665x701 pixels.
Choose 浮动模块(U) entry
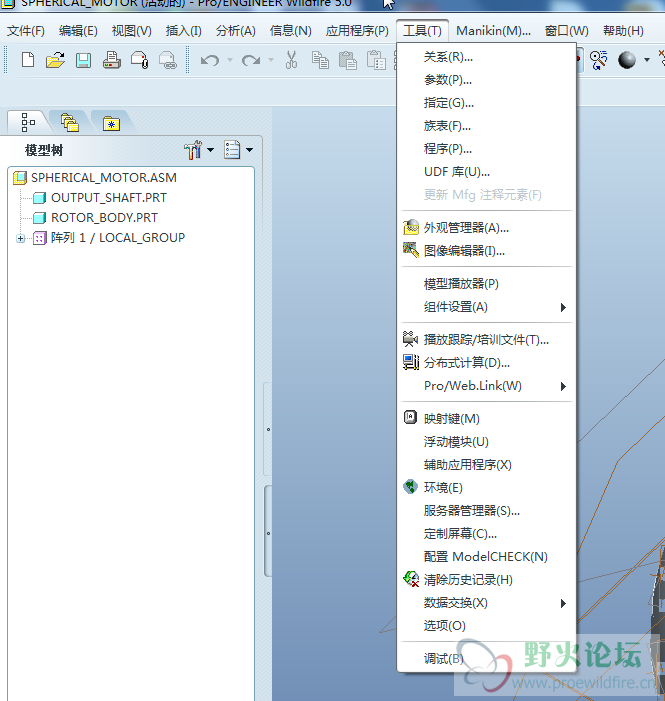coord(487,442)
